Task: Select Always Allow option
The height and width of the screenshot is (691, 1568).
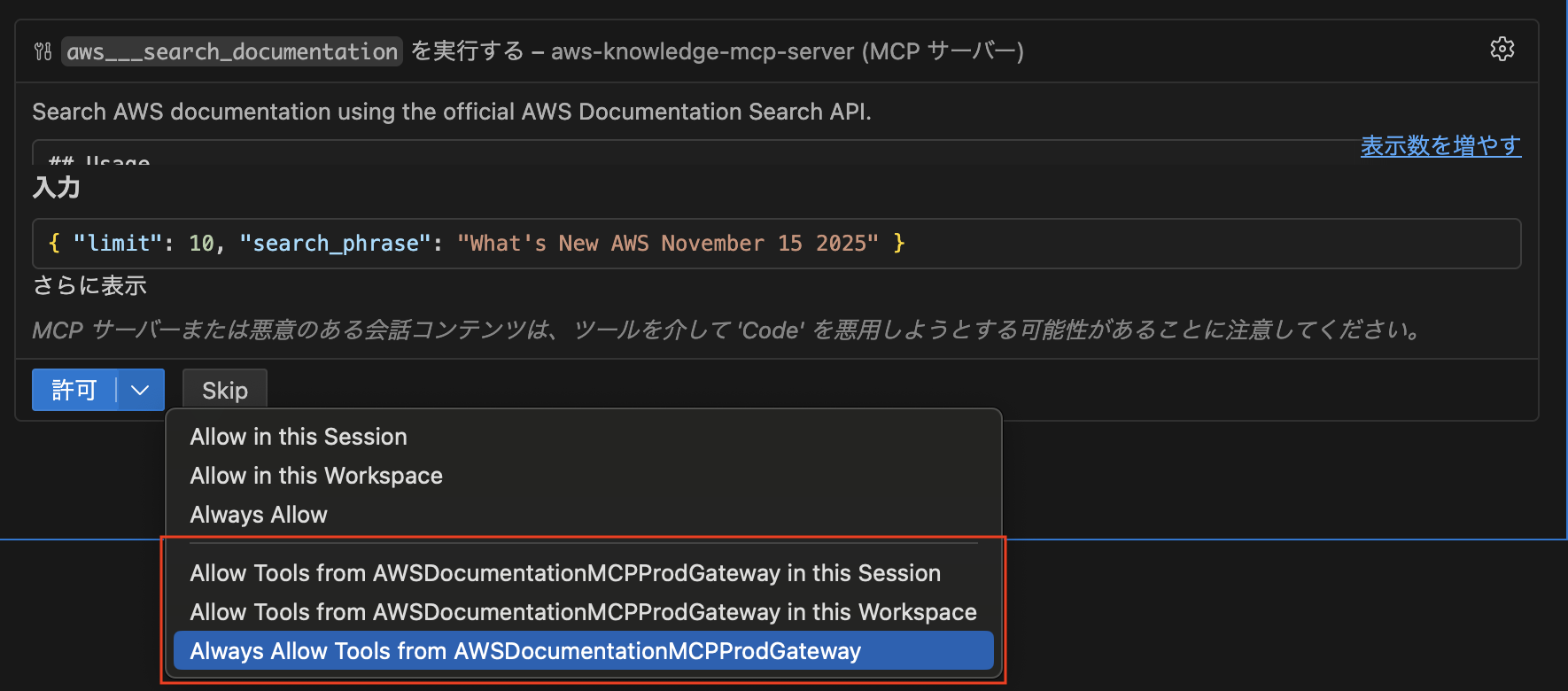Action: point(583,515)
